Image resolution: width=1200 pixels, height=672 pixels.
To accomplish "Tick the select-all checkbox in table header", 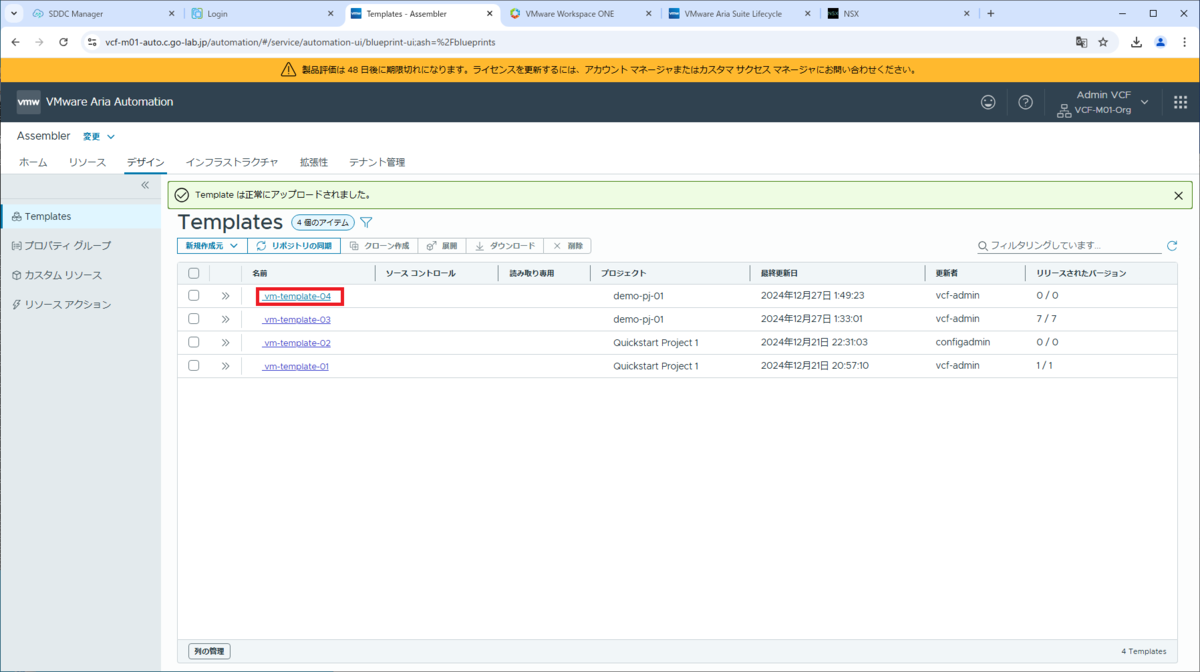I will pos(194,273).
